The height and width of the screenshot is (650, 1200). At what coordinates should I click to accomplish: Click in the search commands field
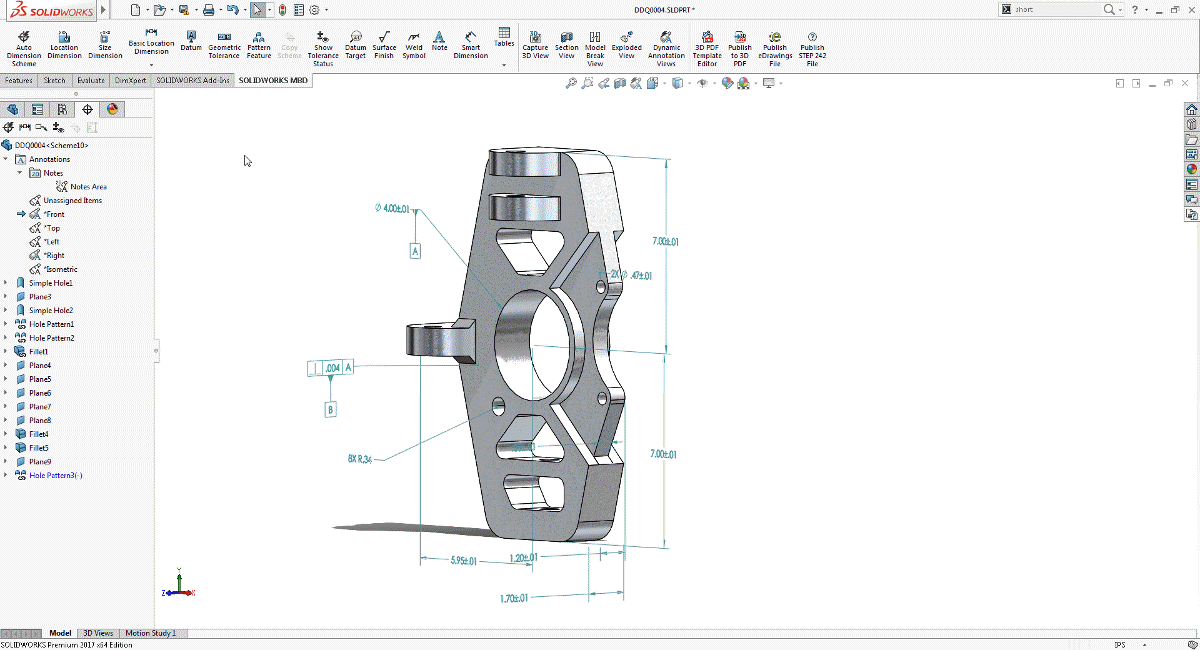click(1057, 9)
